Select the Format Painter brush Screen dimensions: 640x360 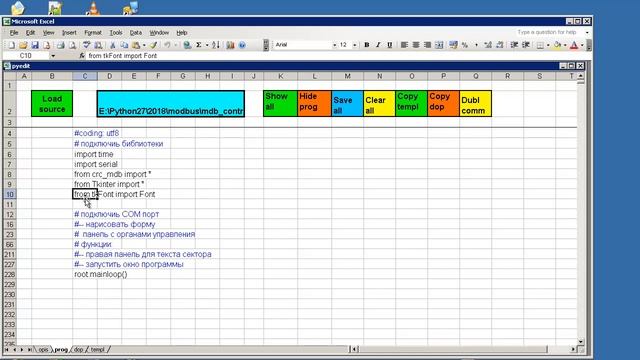tap(153, 45)
